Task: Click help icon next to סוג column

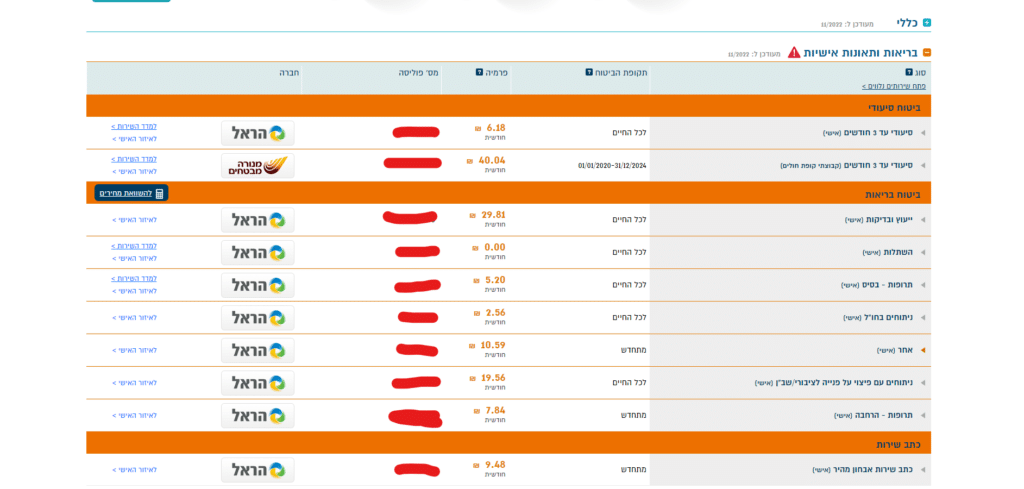Action: point(909,72)
